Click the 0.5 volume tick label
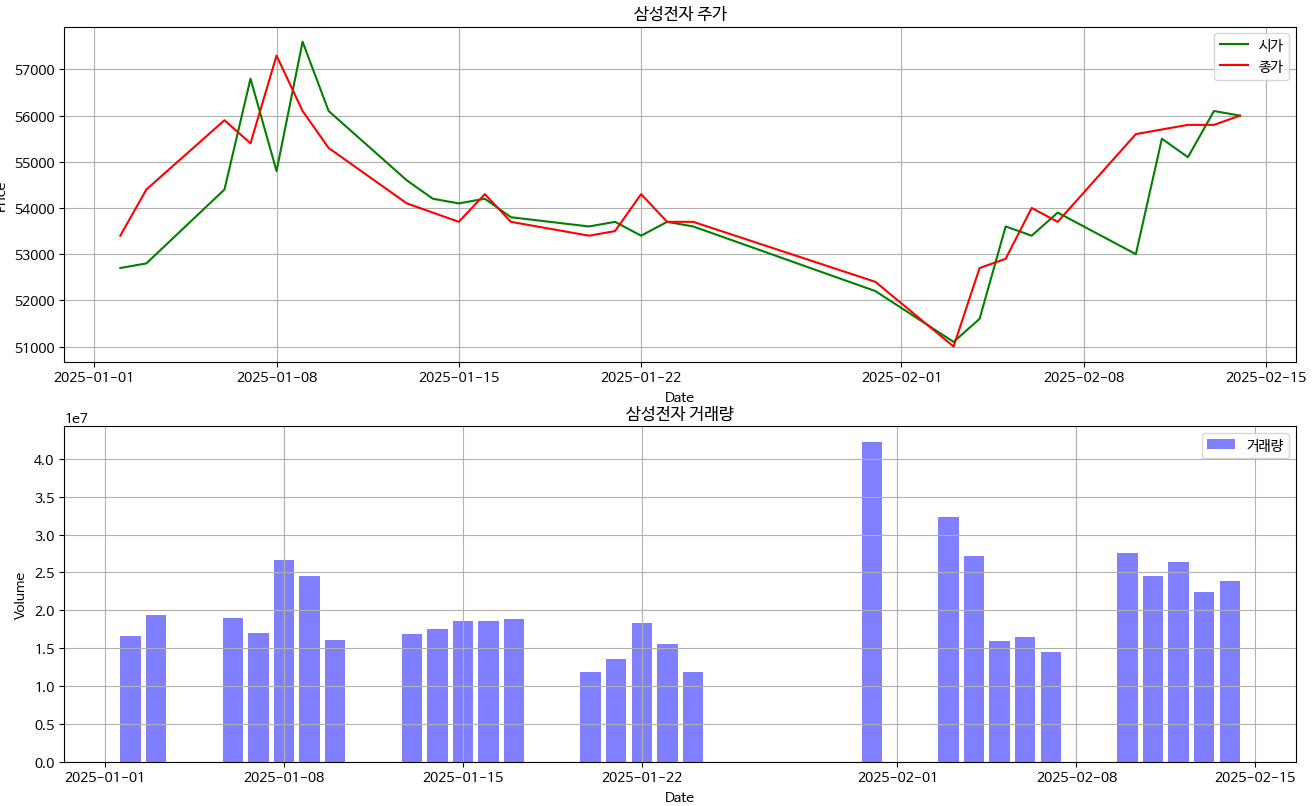1312x806 pixels. 46,725
